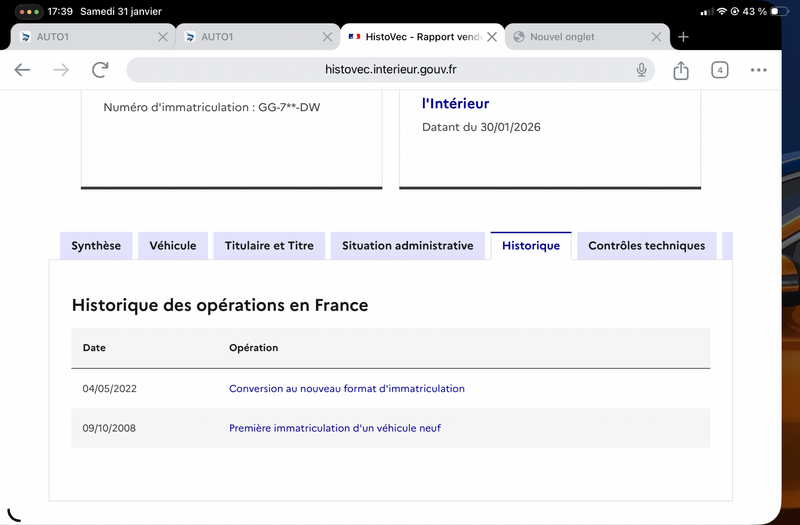Tap the browser back arrow
This screenshot has height=525, width=800.
pos(22,70)
